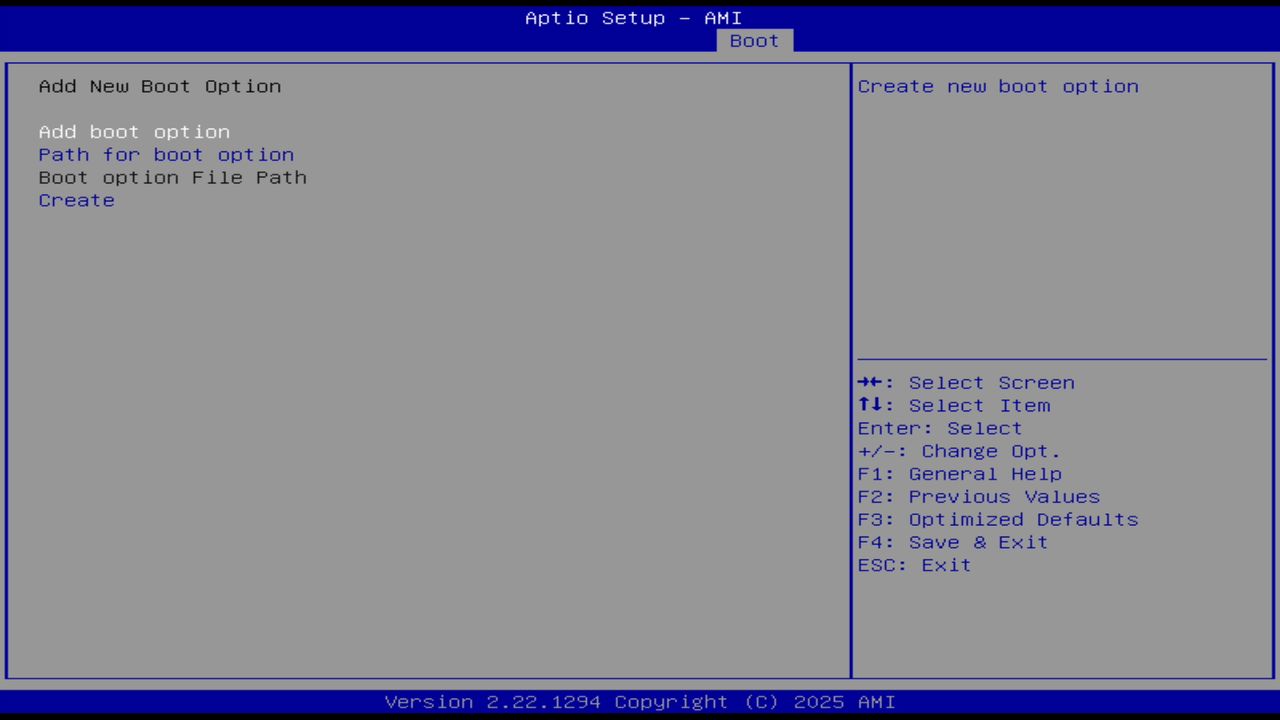Select Boot option File Path

point(172,177)
